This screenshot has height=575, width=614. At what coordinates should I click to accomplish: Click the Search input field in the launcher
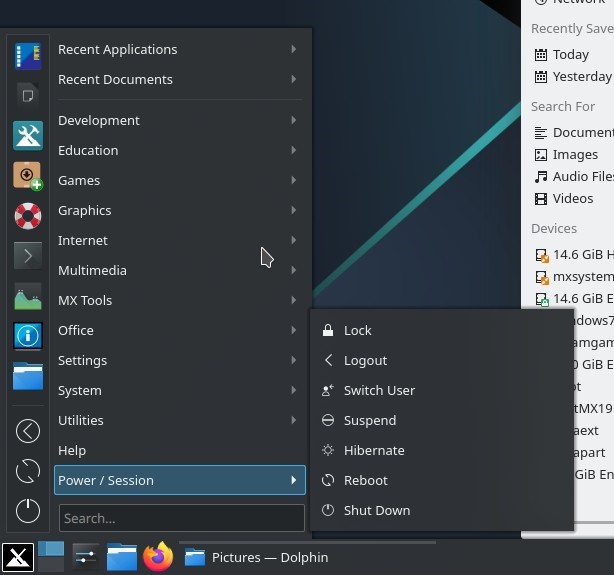click(x=181, y=518)
